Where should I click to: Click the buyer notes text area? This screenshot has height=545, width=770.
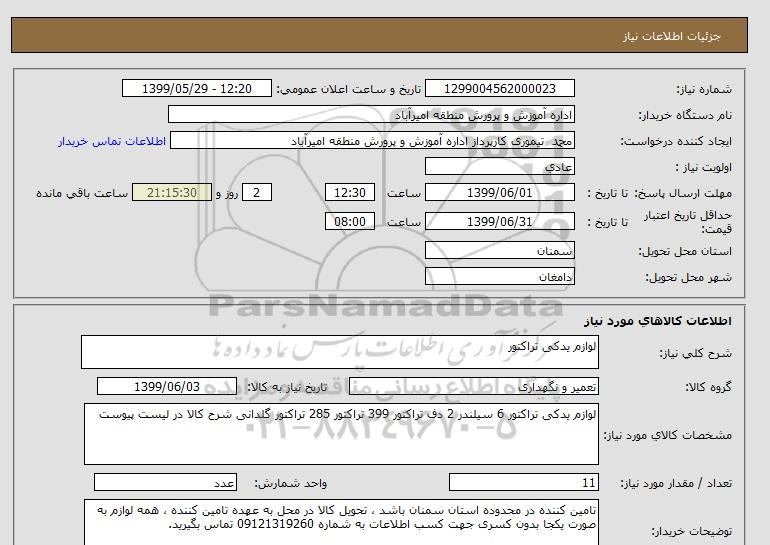pos(341,522)
